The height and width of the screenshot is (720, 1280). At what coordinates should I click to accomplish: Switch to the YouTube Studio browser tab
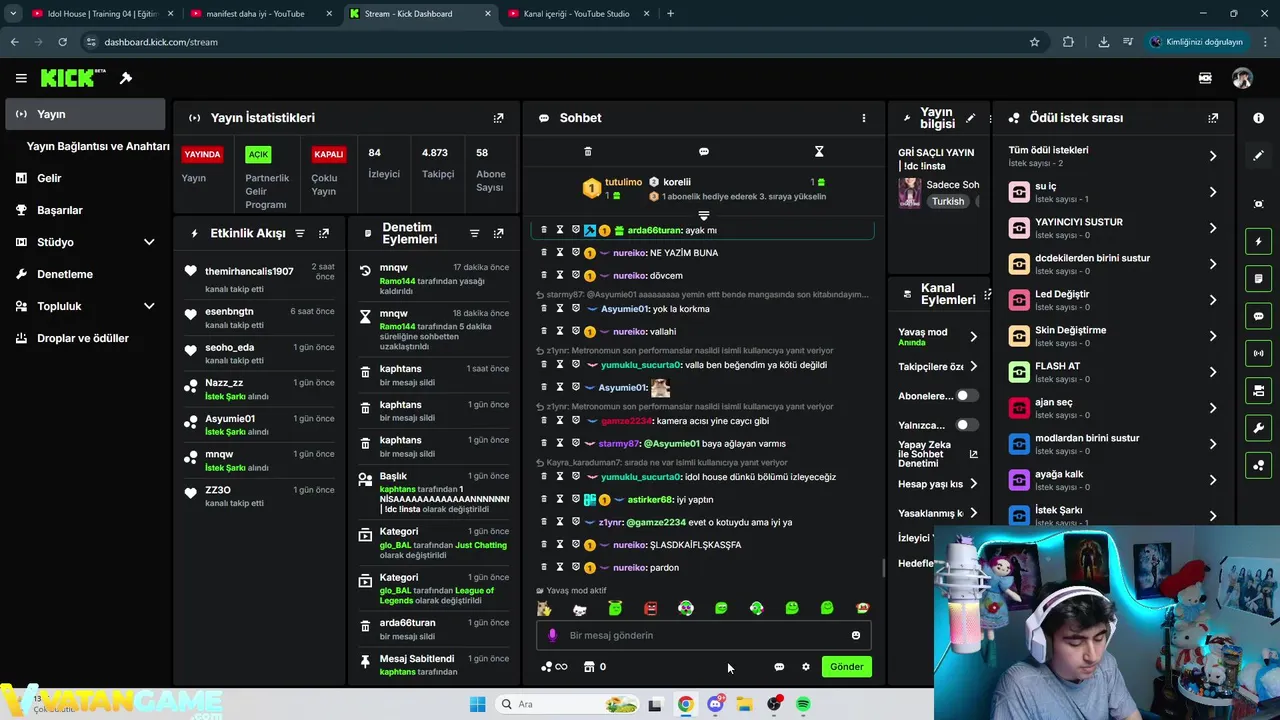(580, 14)
